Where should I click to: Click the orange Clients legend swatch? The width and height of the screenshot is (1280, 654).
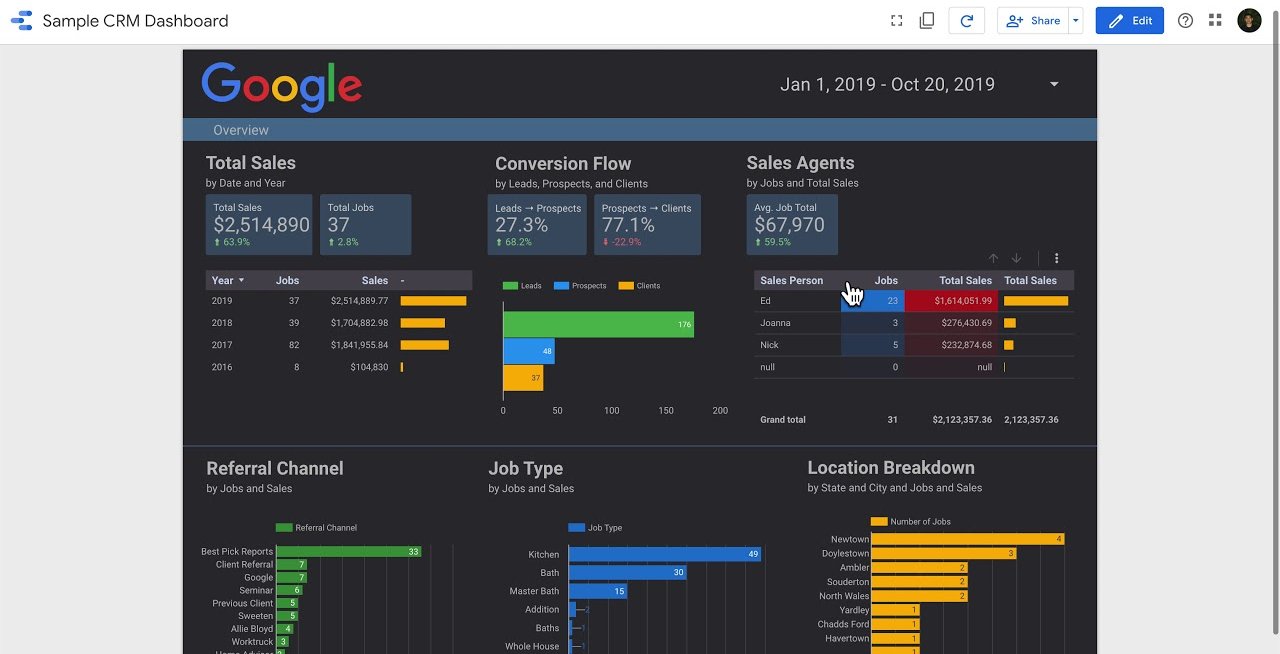(x=626, y=286)
